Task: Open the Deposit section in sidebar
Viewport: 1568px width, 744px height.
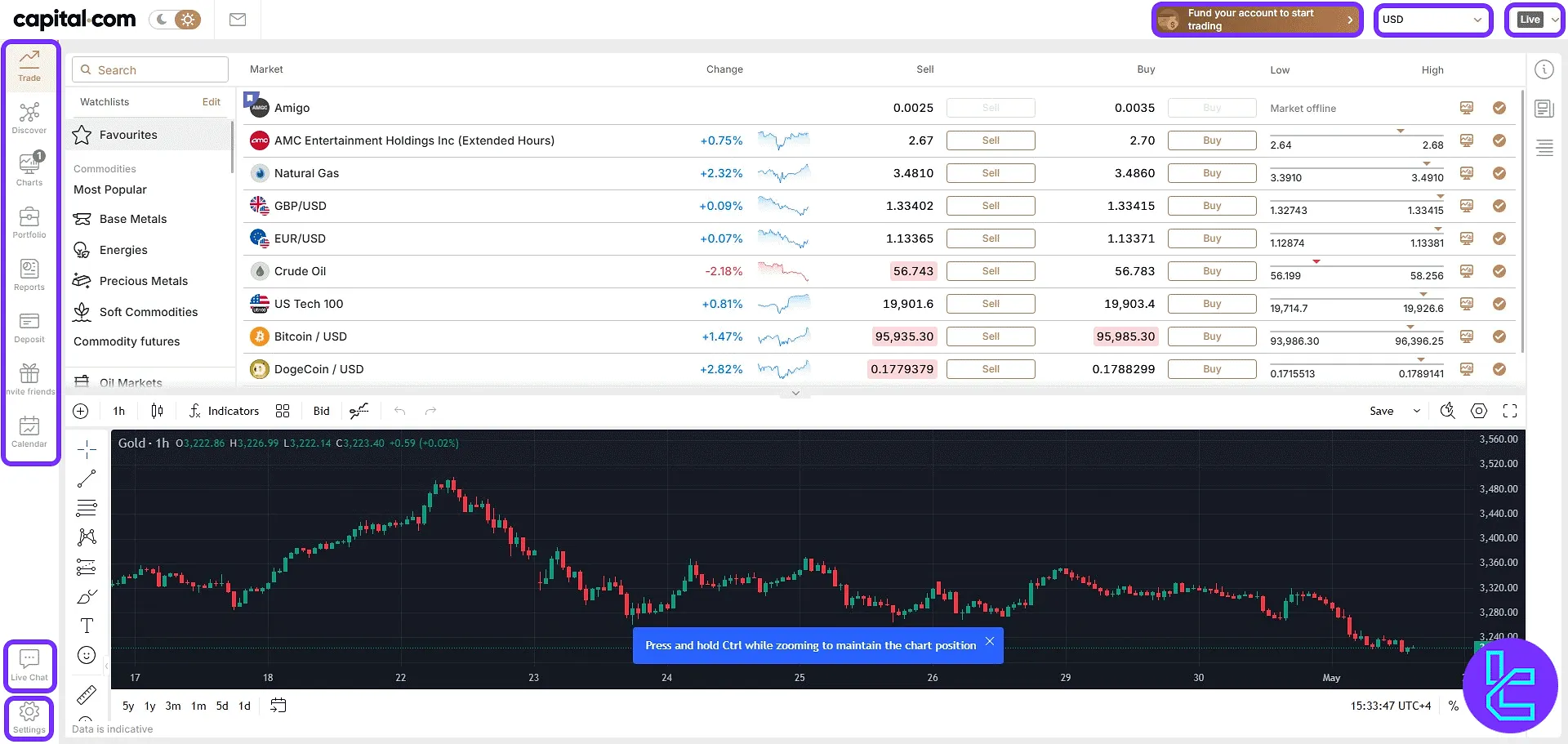Action: (x=29, y=327)
